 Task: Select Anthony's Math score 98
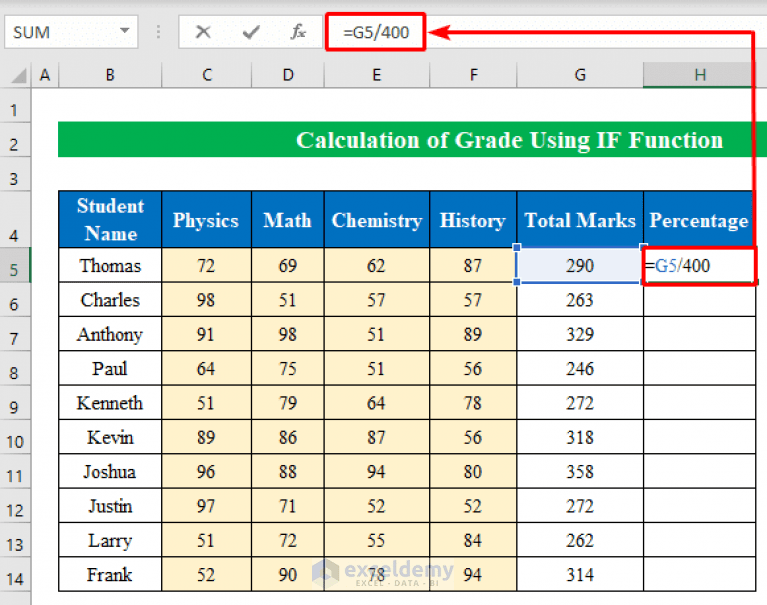(288, 334)
